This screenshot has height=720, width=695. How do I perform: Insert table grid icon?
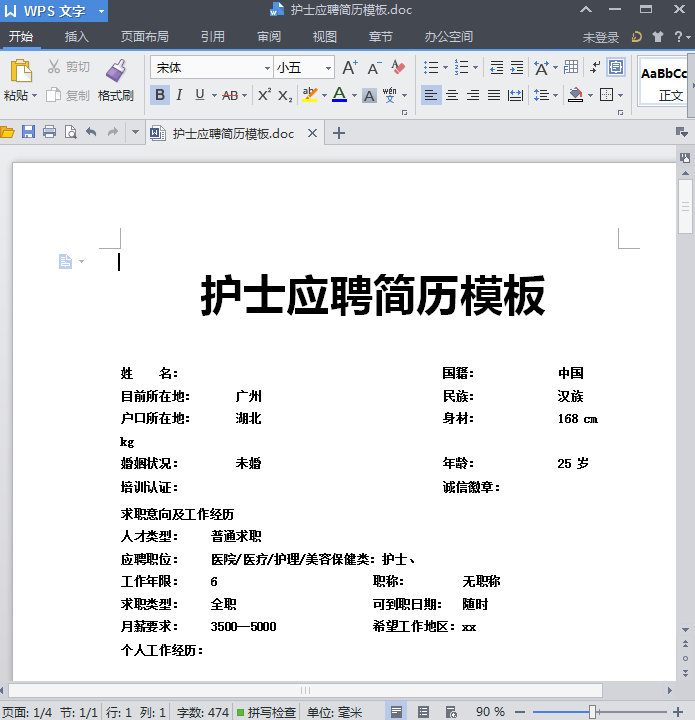point(571,67)
